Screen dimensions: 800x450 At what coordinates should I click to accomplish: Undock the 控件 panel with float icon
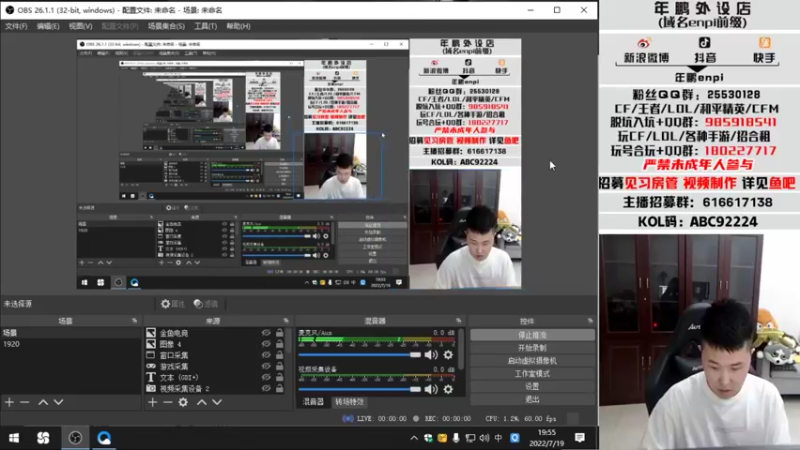tap(590, 321)
